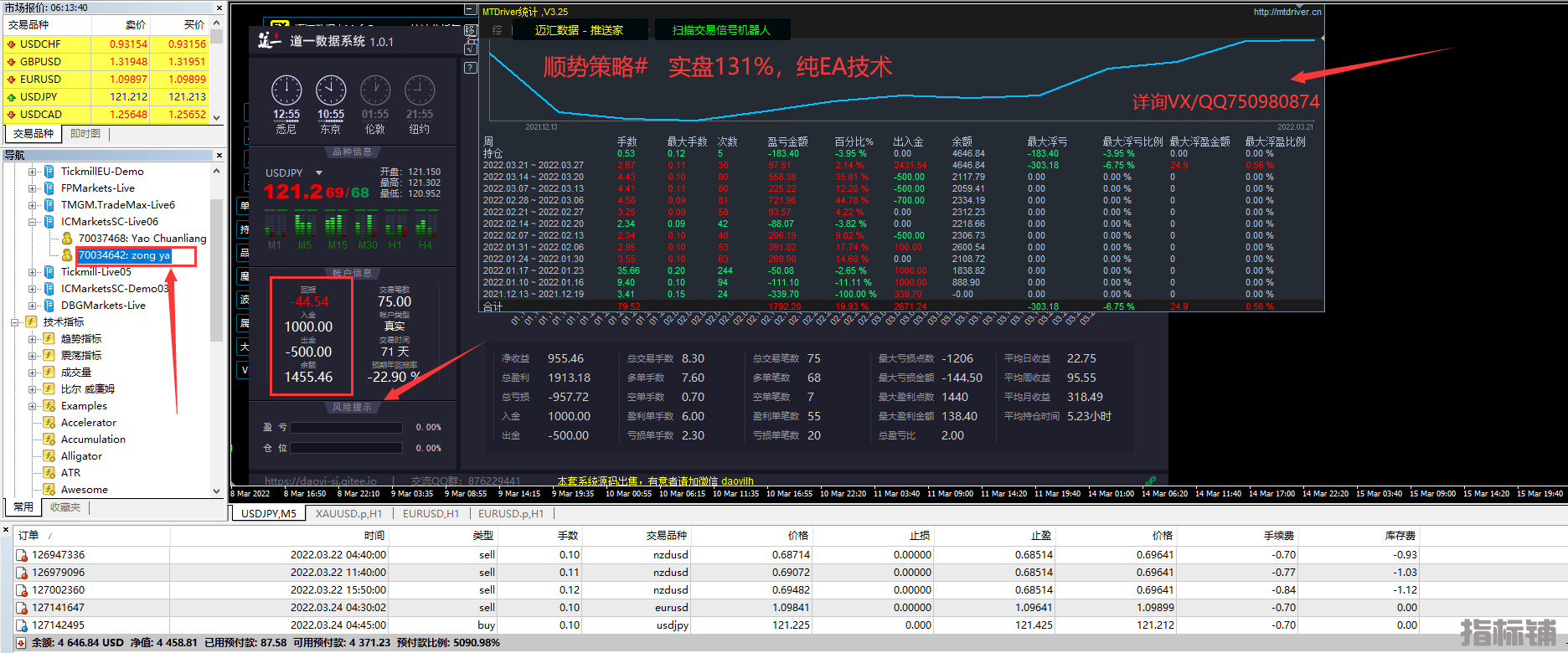Switch to the XAUUSD.p,H1 chart tab
The height and width of the screenshot is (653, 1568).
[348, 513]
